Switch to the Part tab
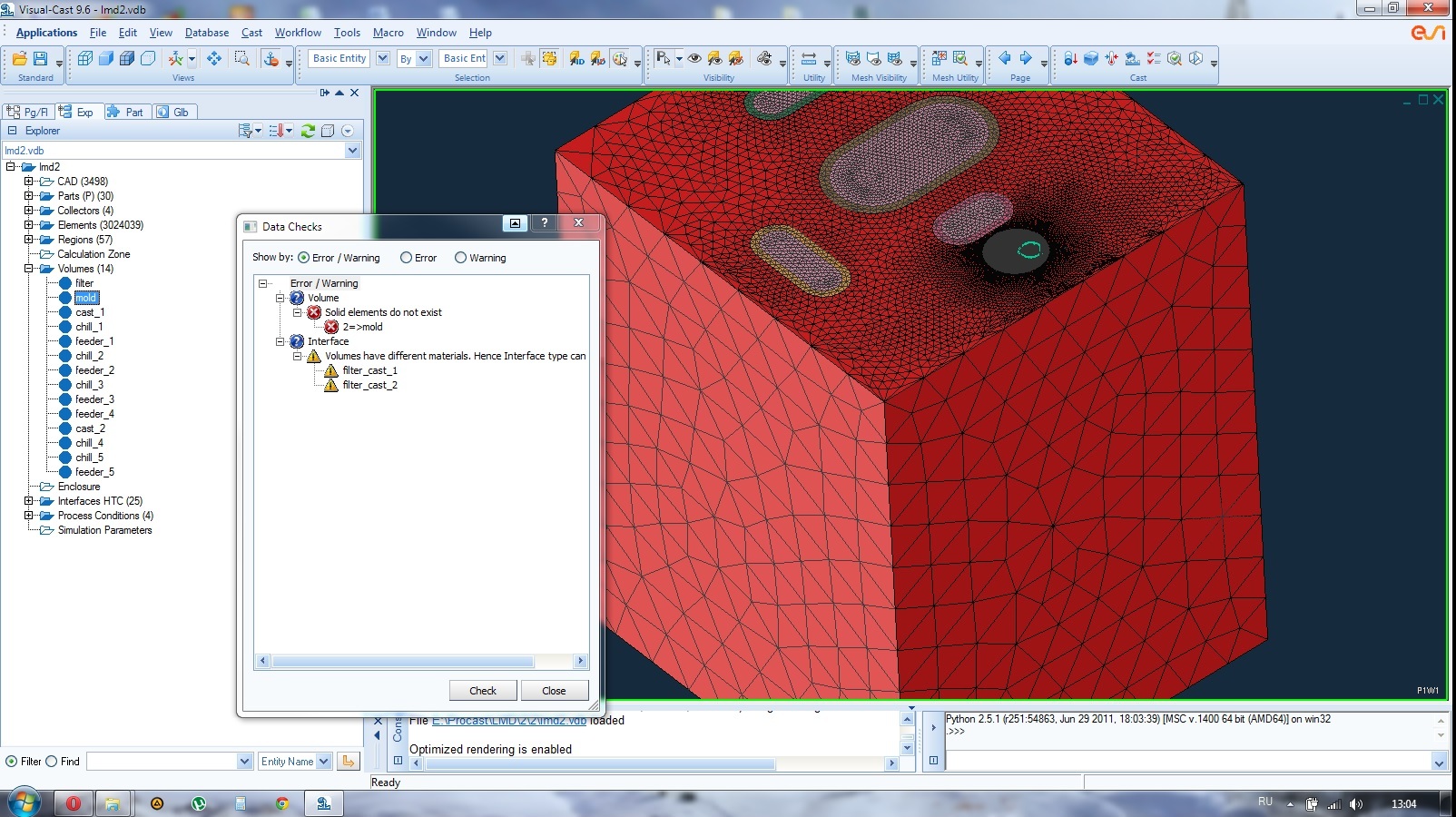This screenshot has width=1456, height=817. click(x=126, y=112)
